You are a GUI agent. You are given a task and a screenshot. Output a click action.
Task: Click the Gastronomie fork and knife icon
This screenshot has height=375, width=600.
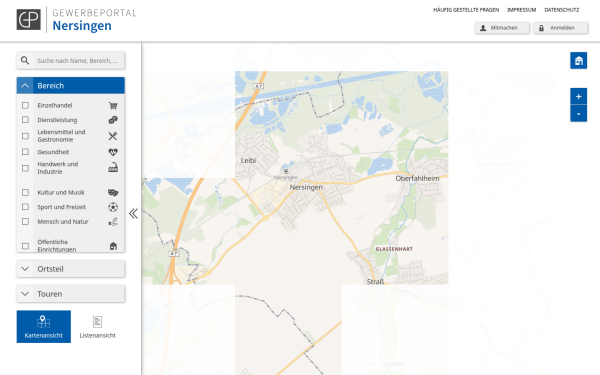[x=113, y=136]
